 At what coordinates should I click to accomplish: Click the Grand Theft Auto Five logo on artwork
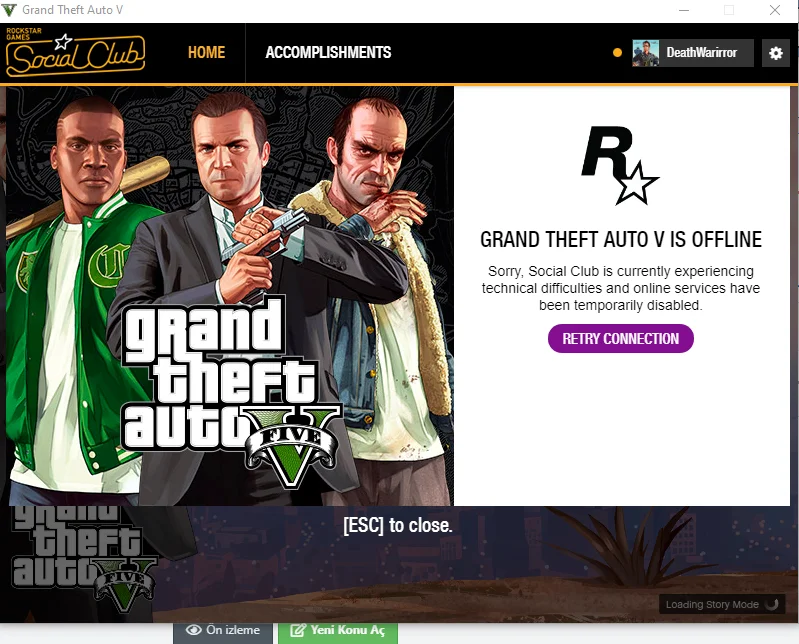230,391
